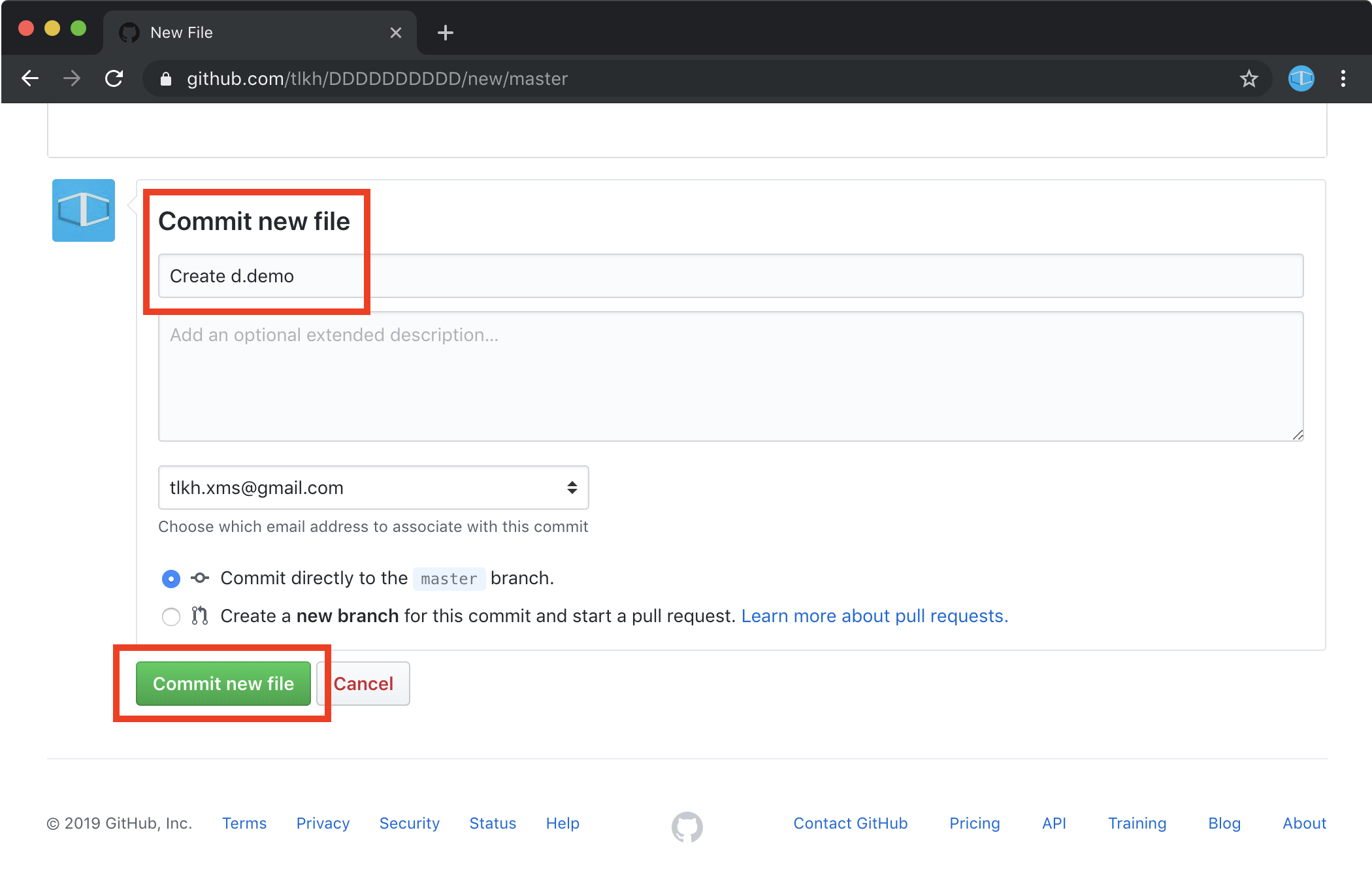Image resolution: width=1372 pixels, height=877 pixels.
Task: Open the Pricing footer link
Action: (974, 823)
